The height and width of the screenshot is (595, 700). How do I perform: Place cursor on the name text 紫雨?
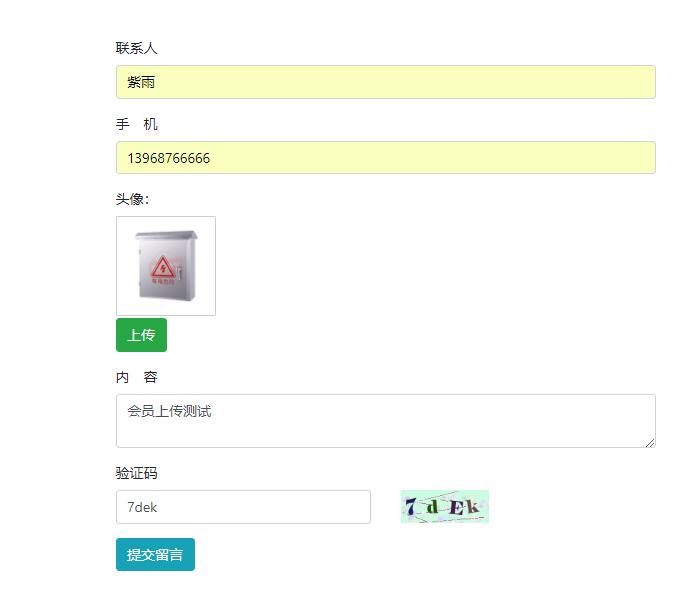point(141,82)
